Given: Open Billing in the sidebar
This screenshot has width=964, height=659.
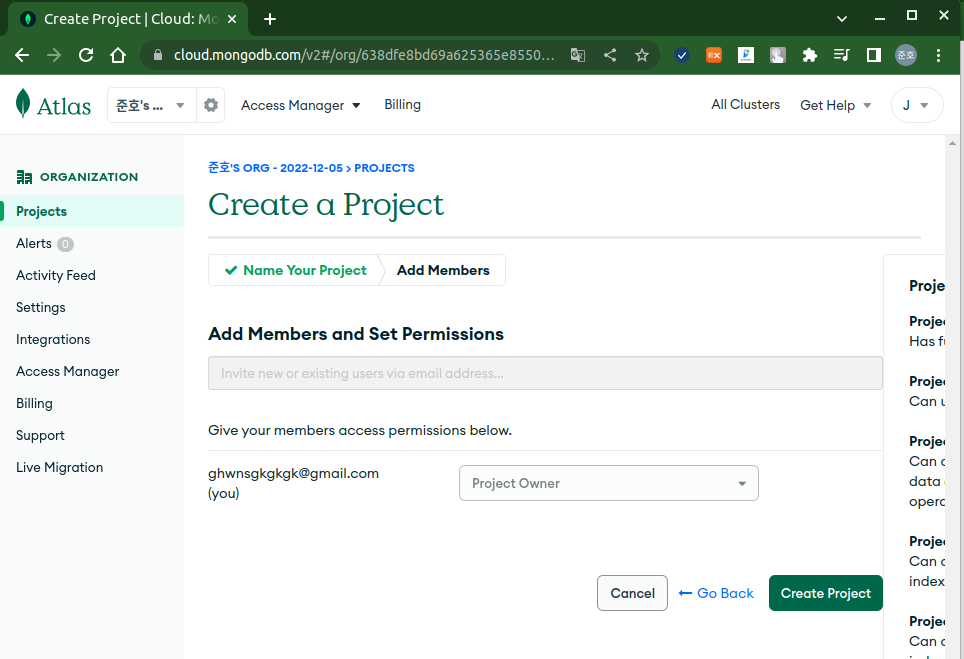Looking at the screenshot, I should click(x=34, y=403).
